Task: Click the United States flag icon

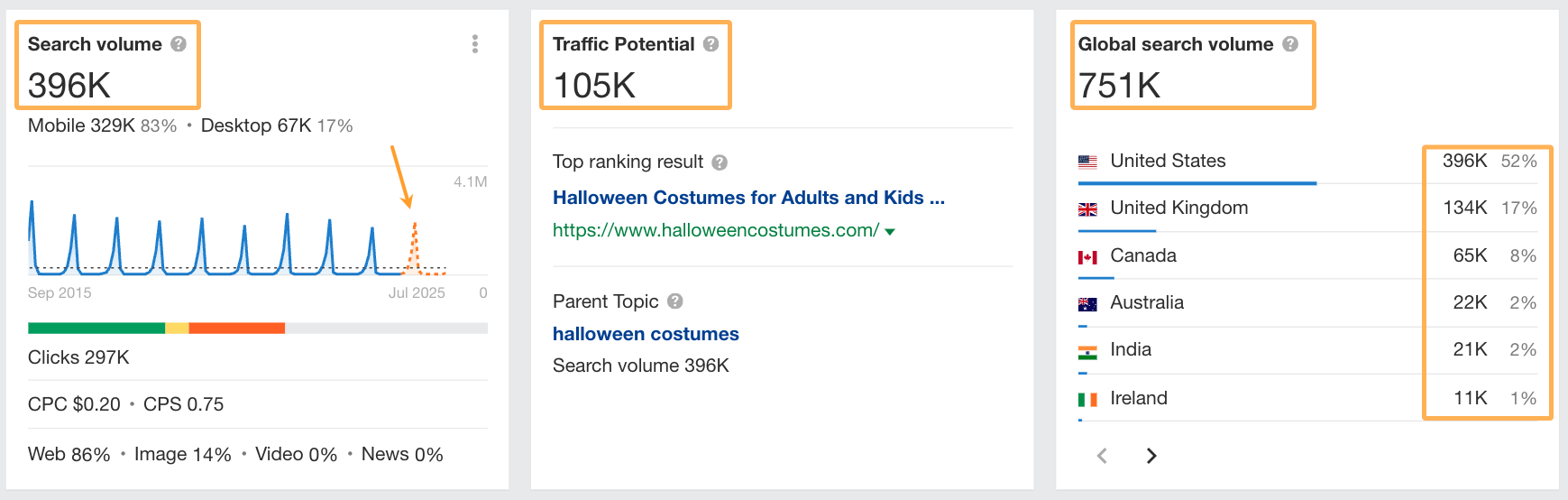Action: pyautogui.click(x=1087, y=162)
